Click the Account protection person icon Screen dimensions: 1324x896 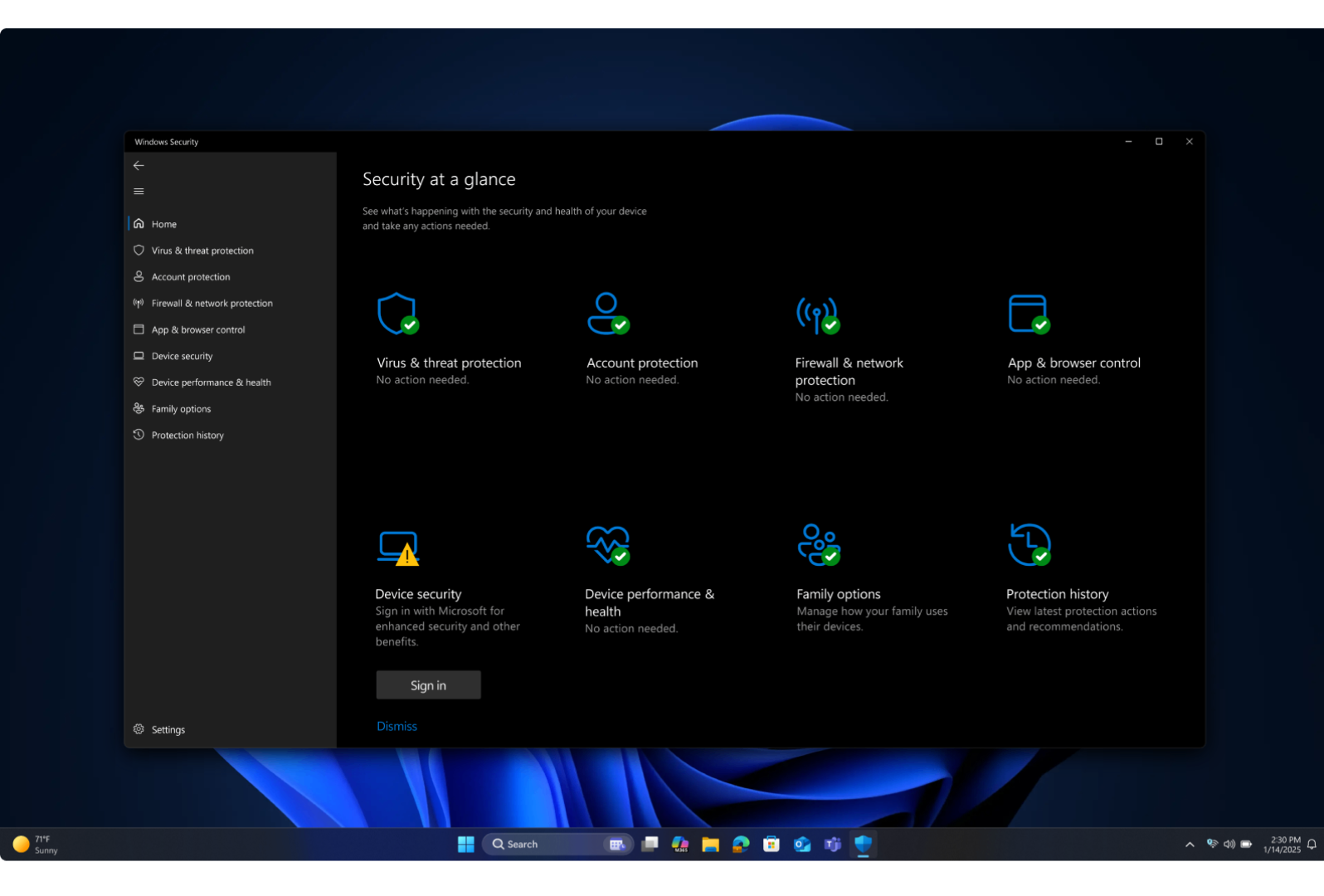(x=607, y=313)
